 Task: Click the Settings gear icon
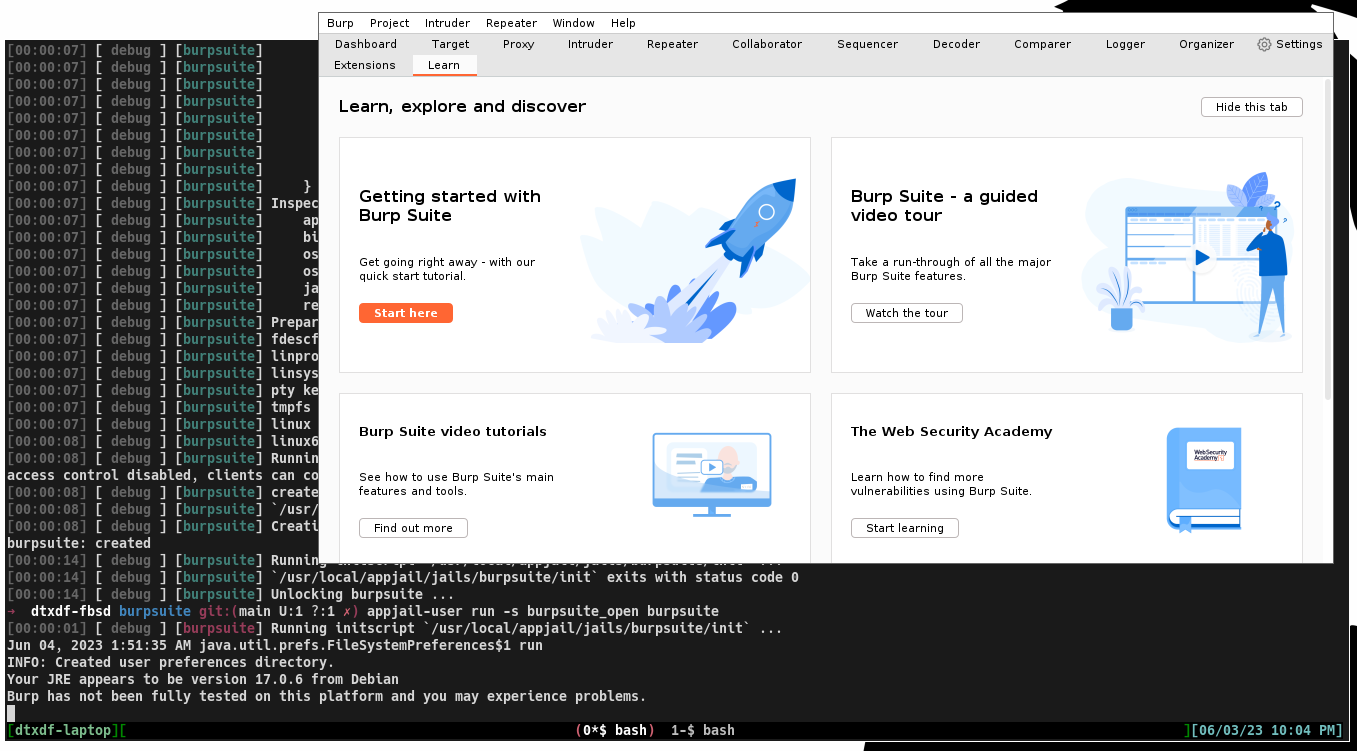pos(1264,44)
